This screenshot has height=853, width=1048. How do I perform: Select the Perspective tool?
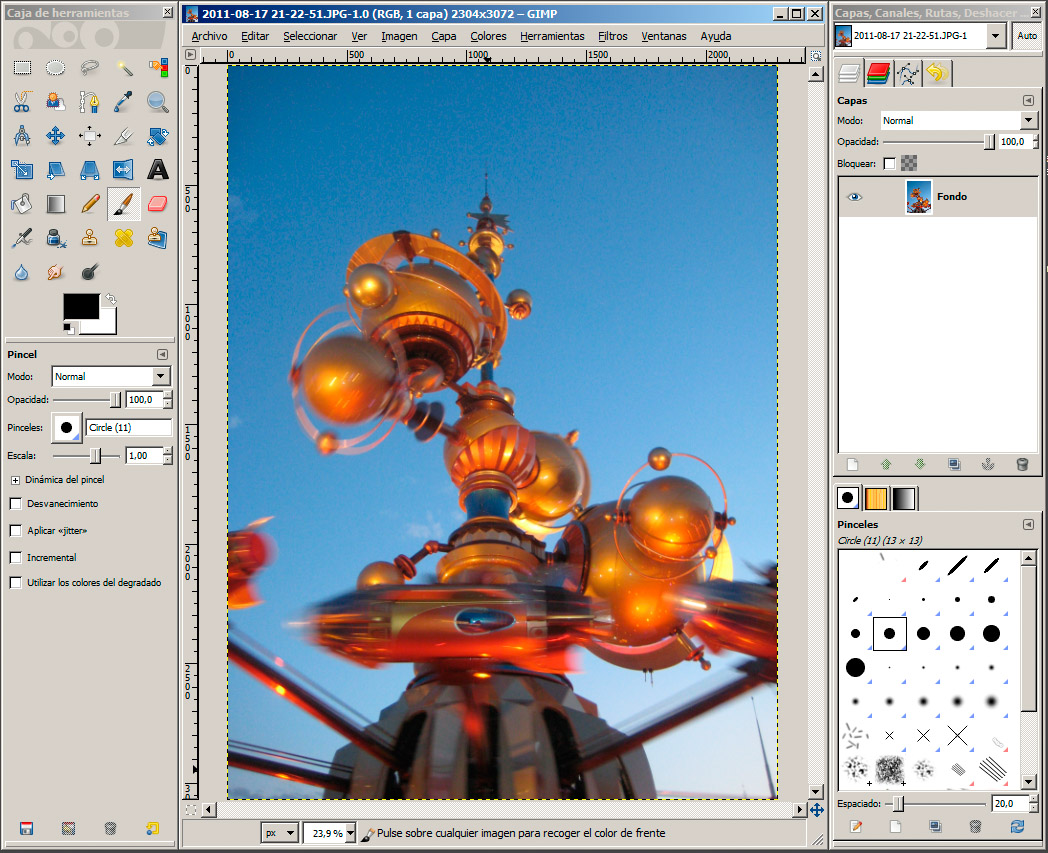click(x=90, y=170)
